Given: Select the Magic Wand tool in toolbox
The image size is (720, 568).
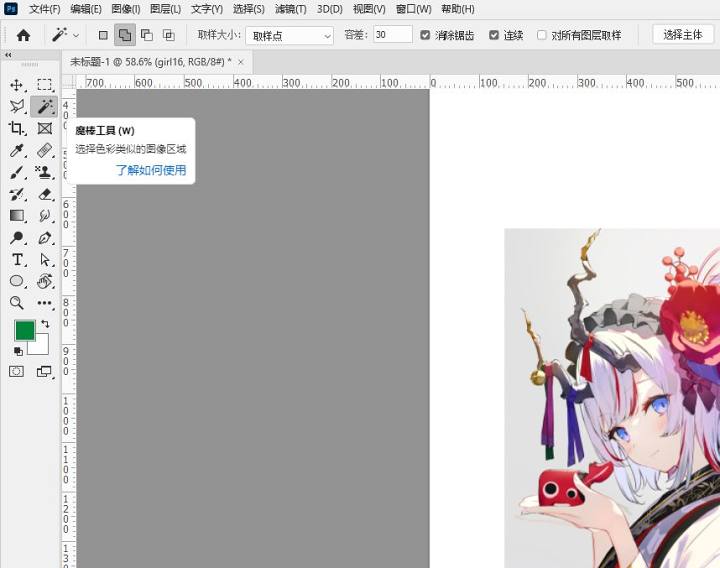Looking at the screenshot, I should [x=44, y=107].
